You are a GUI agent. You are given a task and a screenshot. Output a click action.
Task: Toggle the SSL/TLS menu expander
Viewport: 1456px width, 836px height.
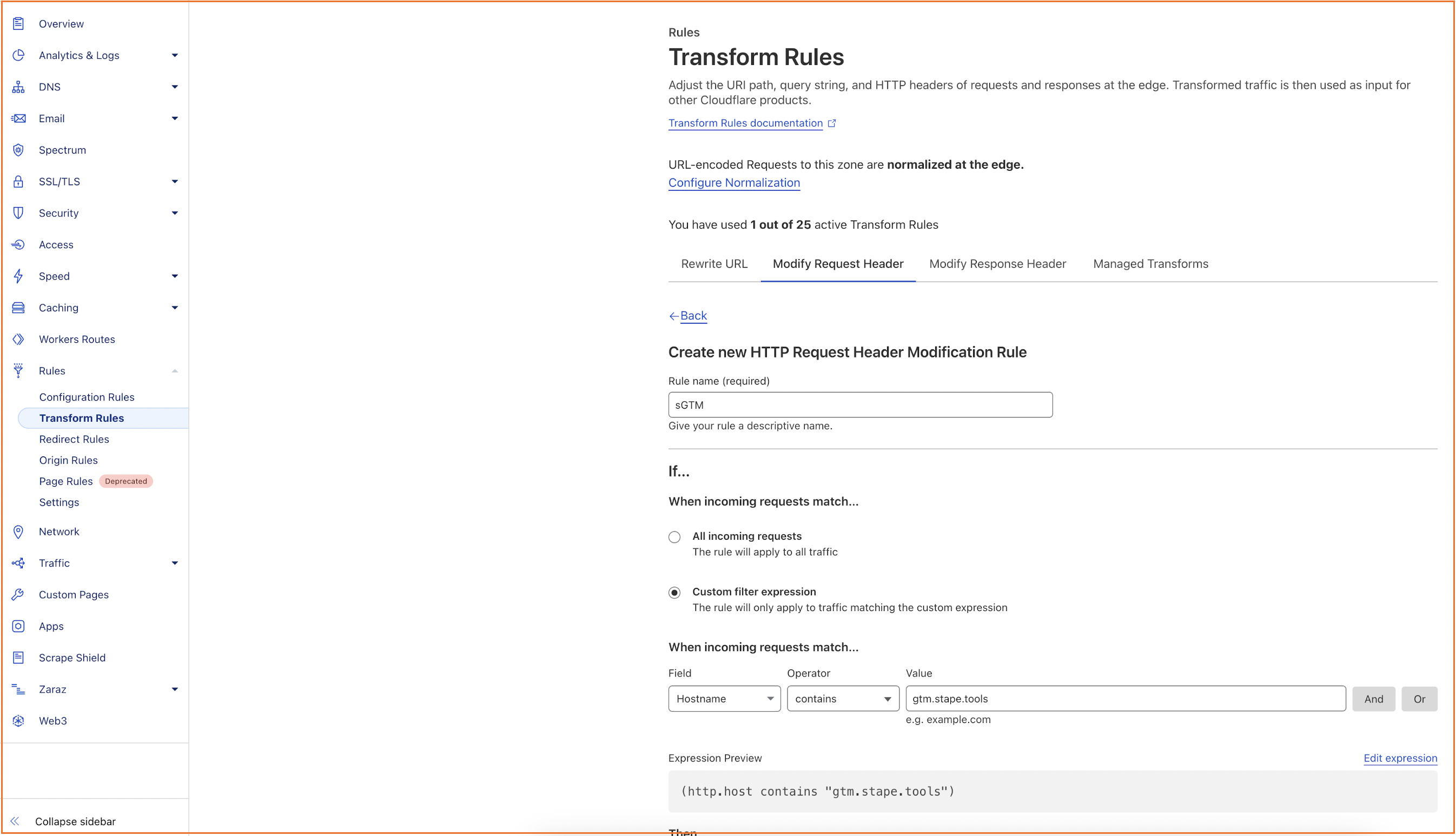175,181
